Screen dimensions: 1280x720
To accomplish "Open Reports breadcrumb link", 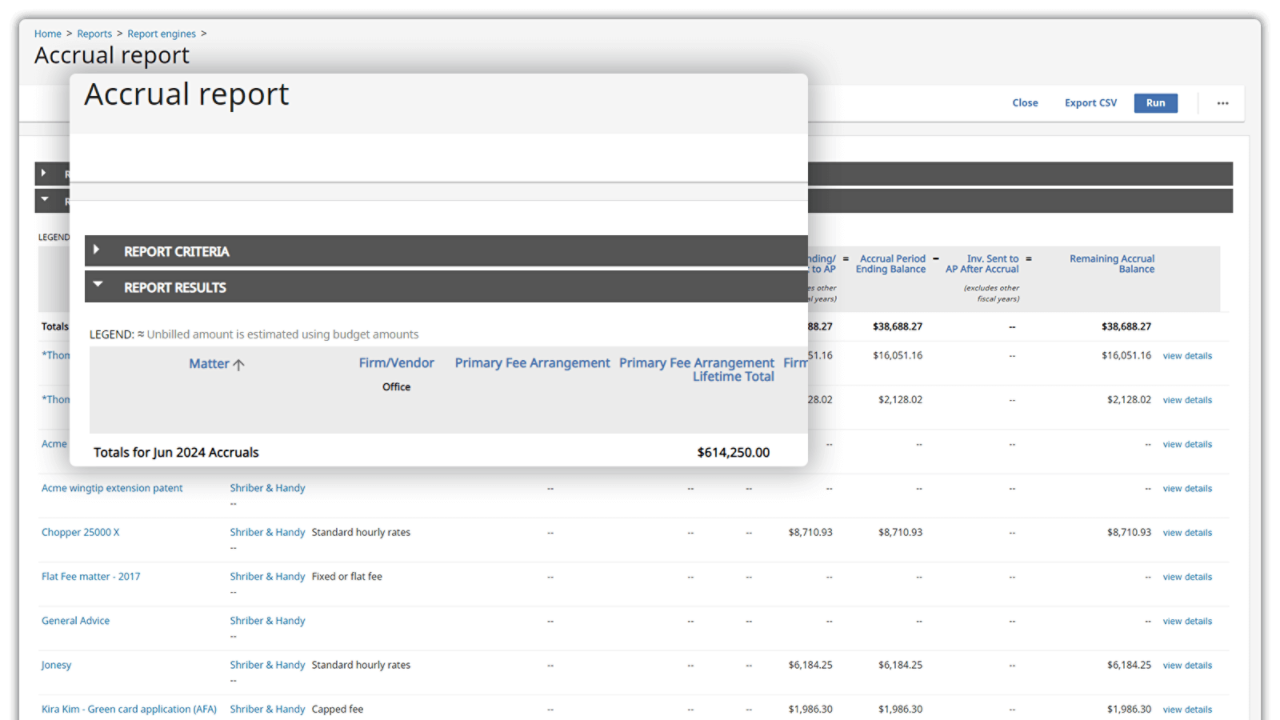I will point(94,34).
